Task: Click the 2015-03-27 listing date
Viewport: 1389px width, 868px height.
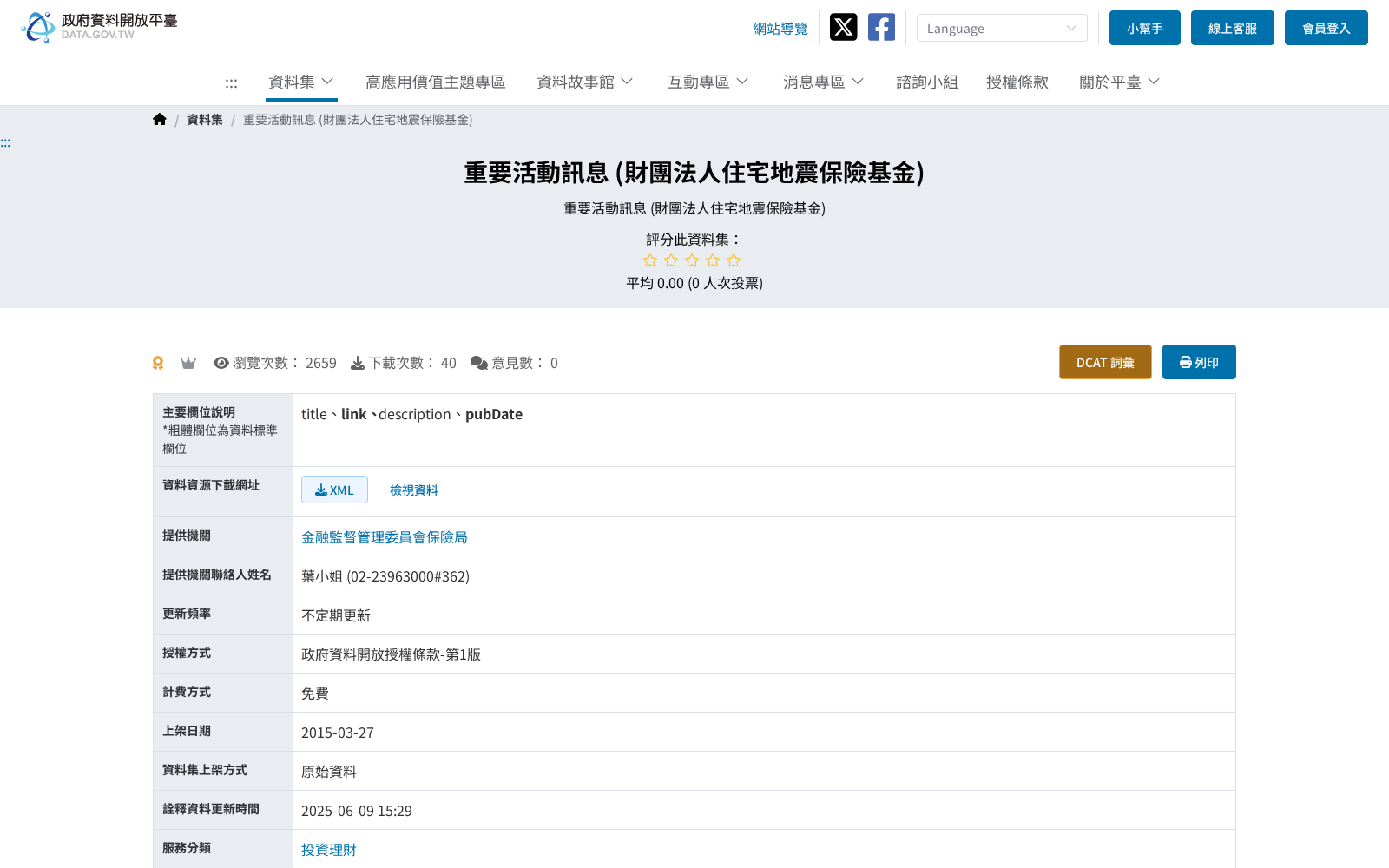Action: (338, 733)
